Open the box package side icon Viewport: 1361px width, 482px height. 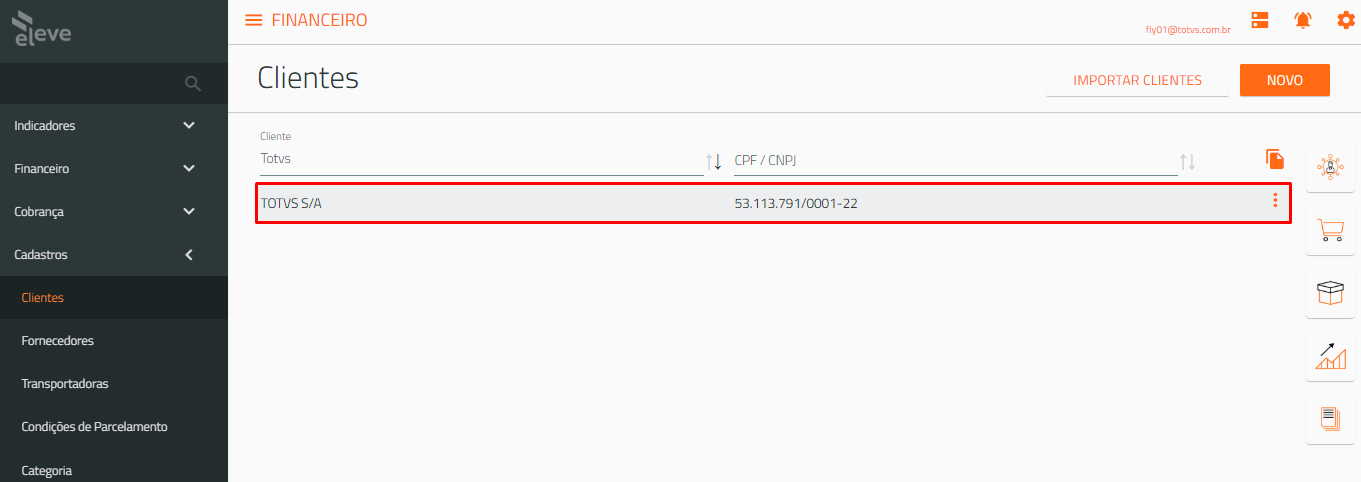tap(1331, 293)
